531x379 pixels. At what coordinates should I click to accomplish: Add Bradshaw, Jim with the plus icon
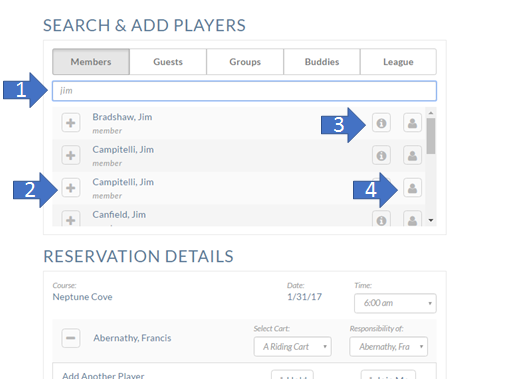tap(71, 123)
